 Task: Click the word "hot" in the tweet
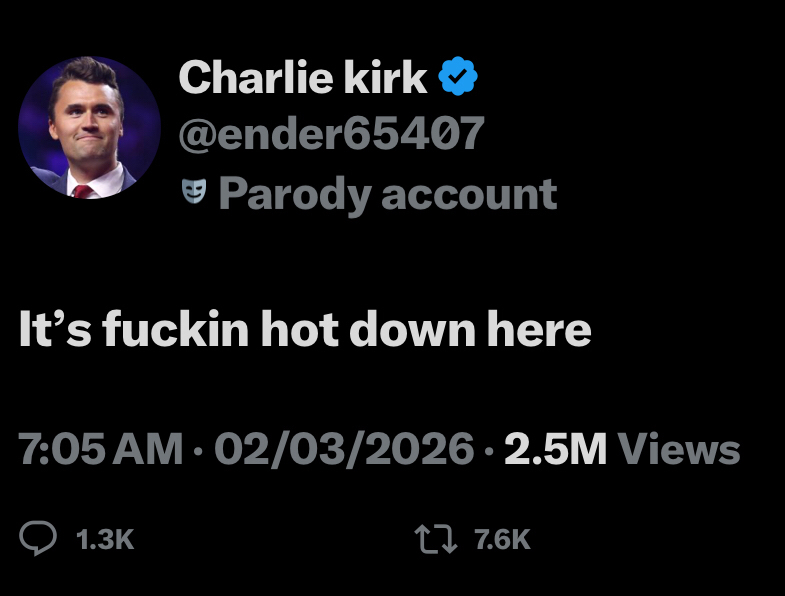pyautogui.click(x=297, y=329)
